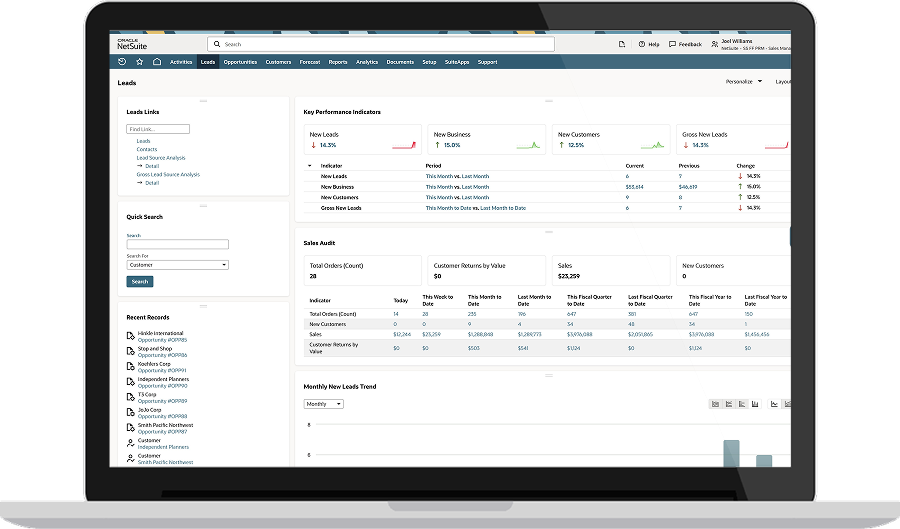Open the Opportunities menu
The width and height of the screenshot is (900, 529).
tap(240, 62)
